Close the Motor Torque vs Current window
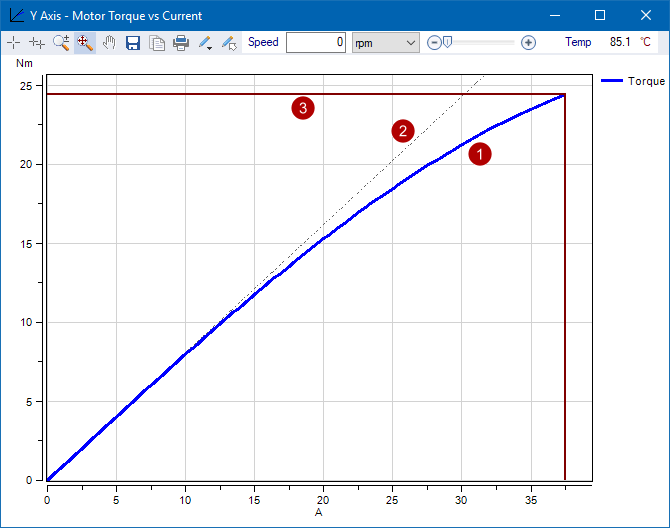Viewport: 670px width, 528px height. point(646,15)
